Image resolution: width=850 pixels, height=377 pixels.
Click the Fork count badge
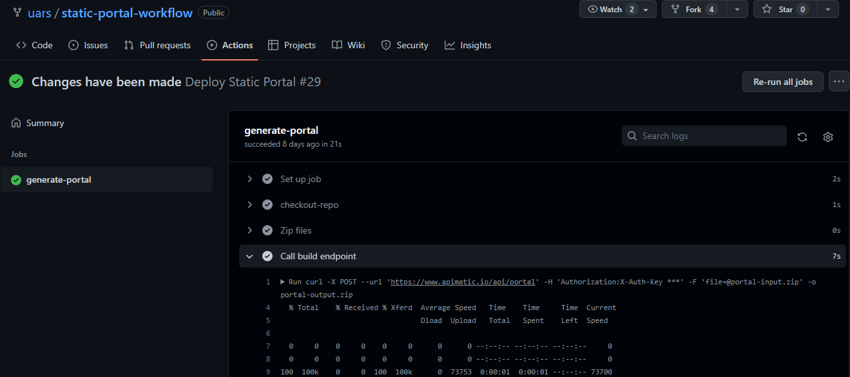712,9
